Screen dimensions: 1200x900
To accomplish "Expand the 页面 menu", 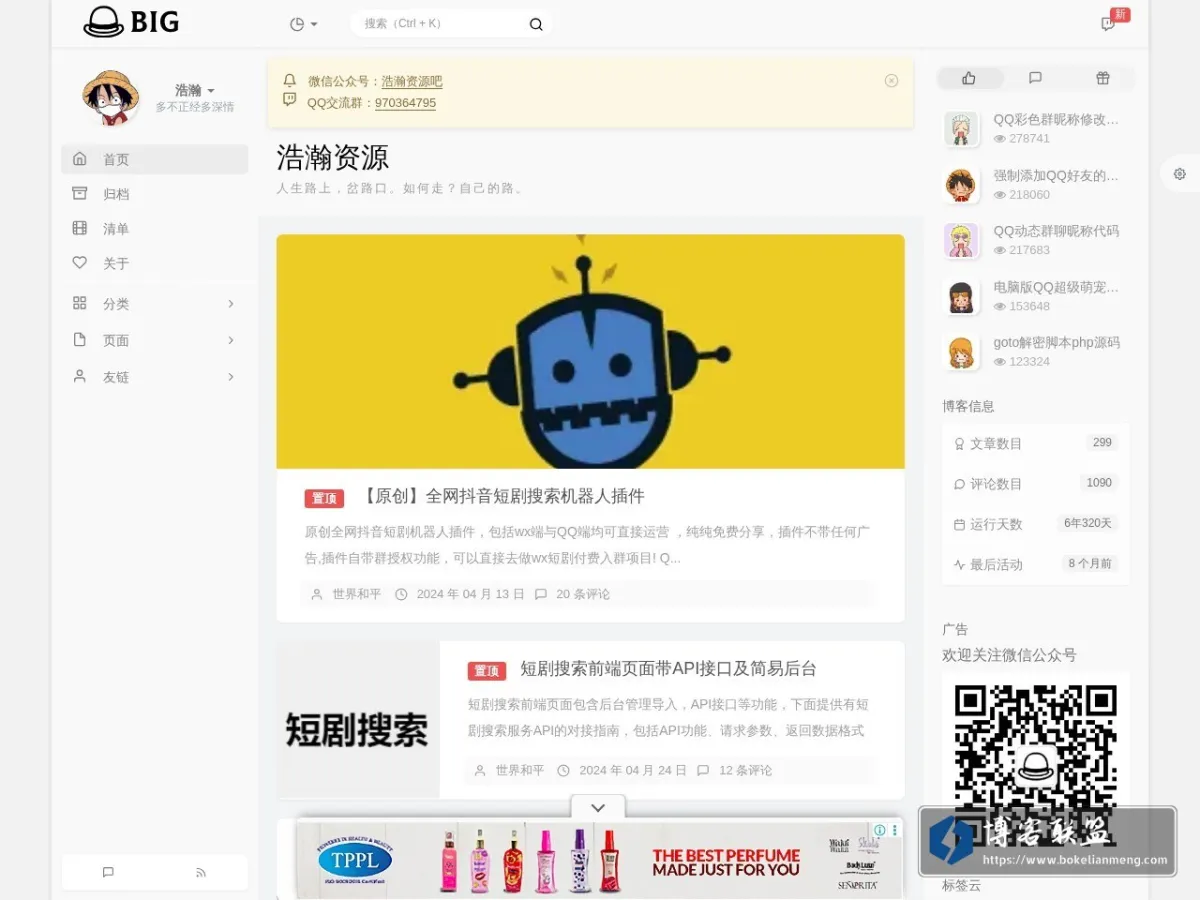I will tap(155, 341).
